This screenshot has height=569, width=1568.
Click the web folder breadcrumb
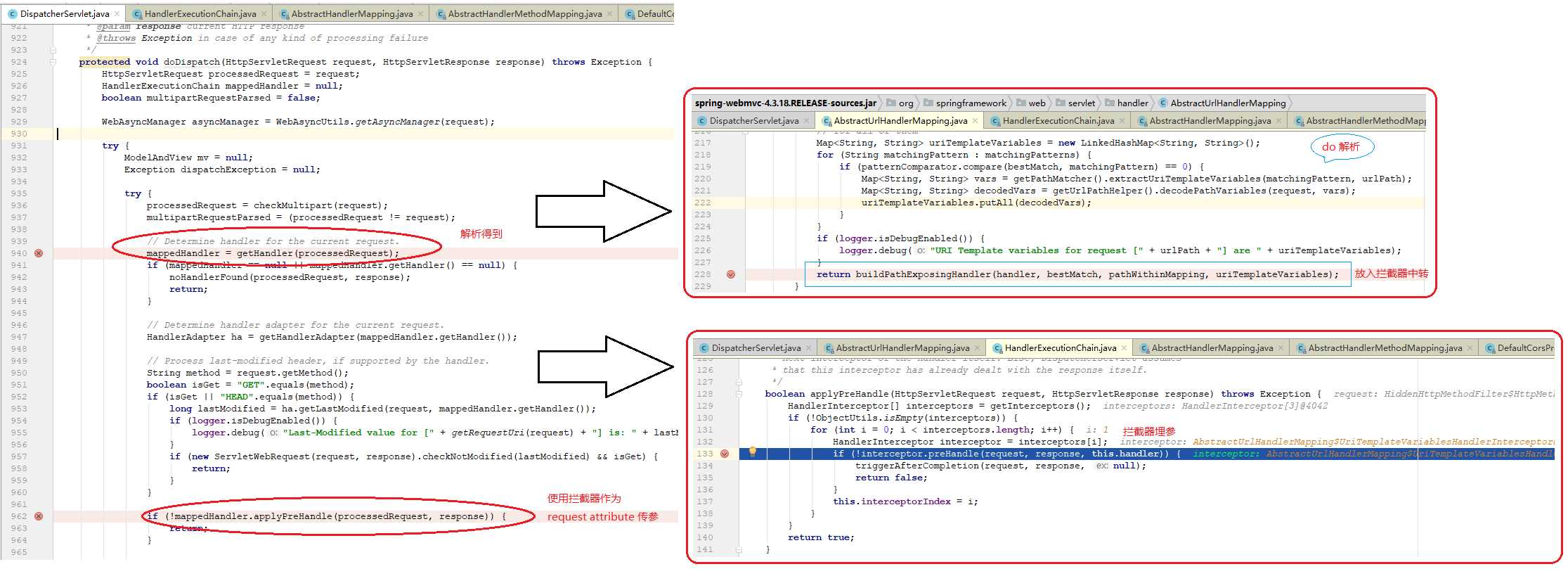tap(1030, 103)
